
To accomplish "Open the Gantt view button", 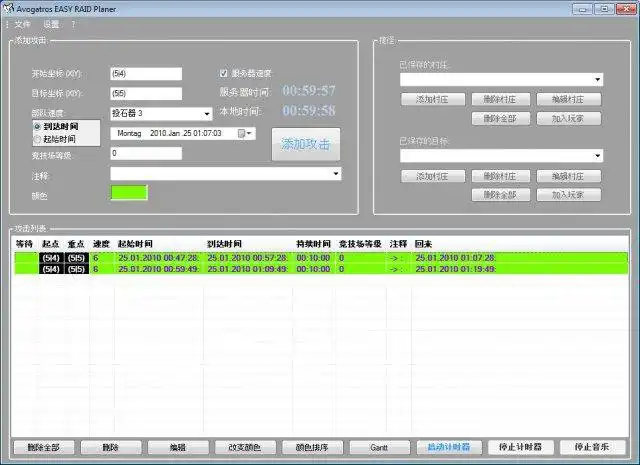I will [x=380, y=447].
